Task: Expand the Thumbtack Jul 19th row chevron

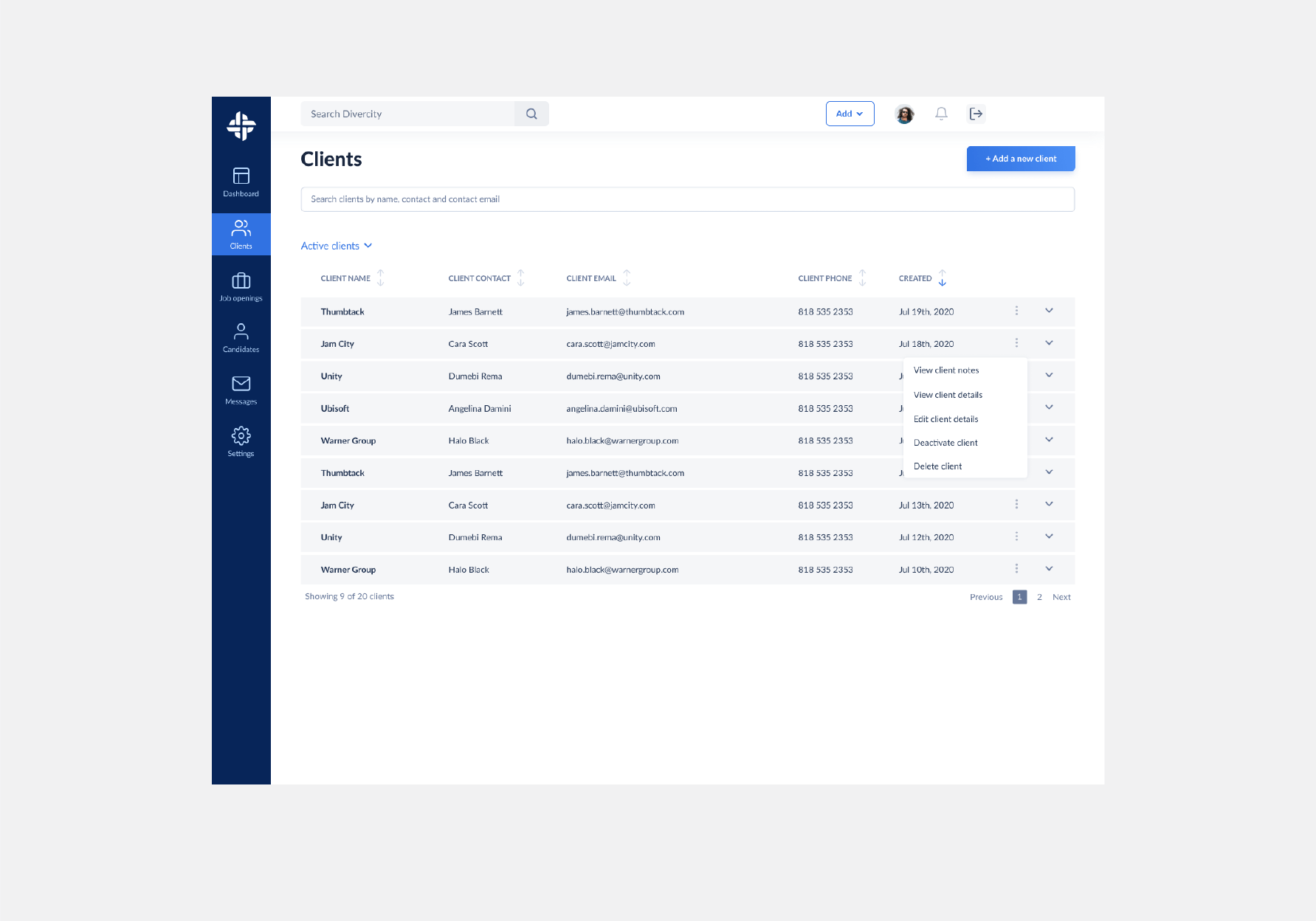Action: click(x=1049, y=311)
